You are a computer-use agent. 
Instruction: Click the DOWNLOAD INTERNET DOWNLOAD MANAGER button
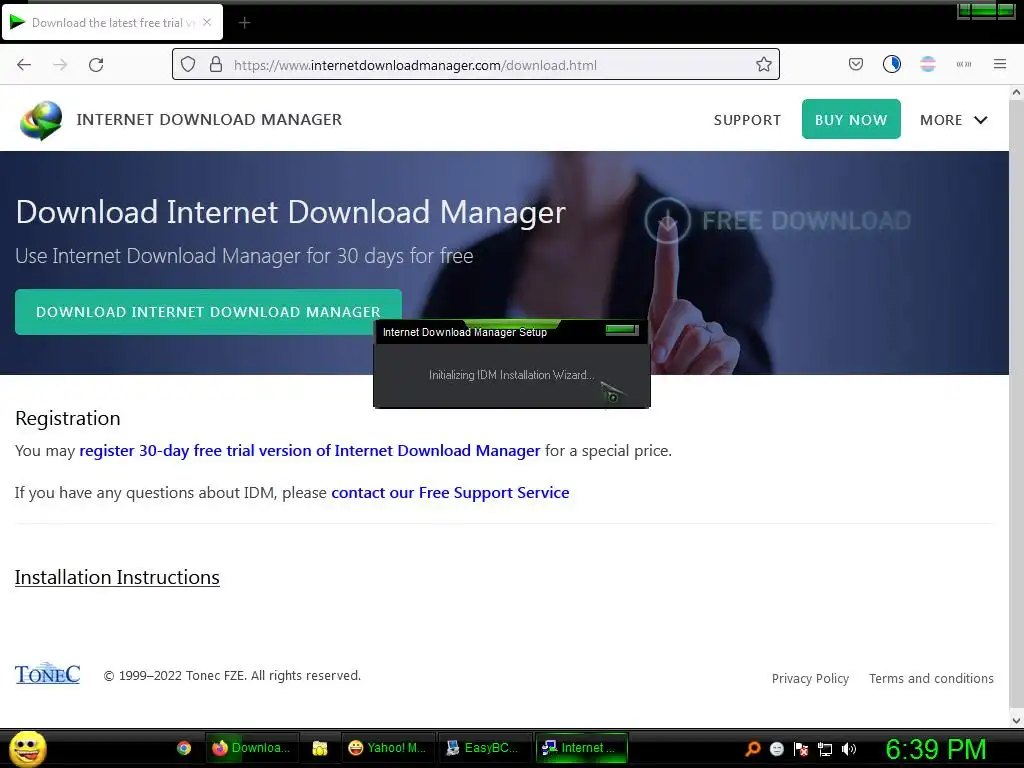coord(208,312)
